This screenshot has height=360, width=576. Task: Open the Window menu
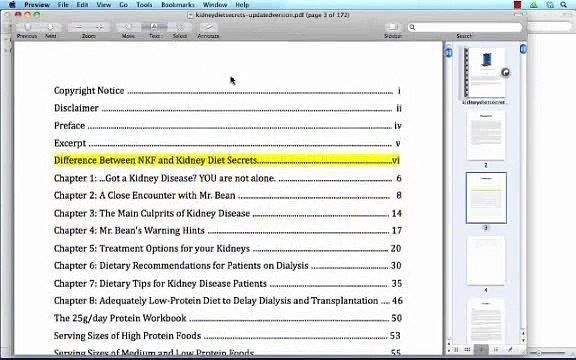click(215, 5)
